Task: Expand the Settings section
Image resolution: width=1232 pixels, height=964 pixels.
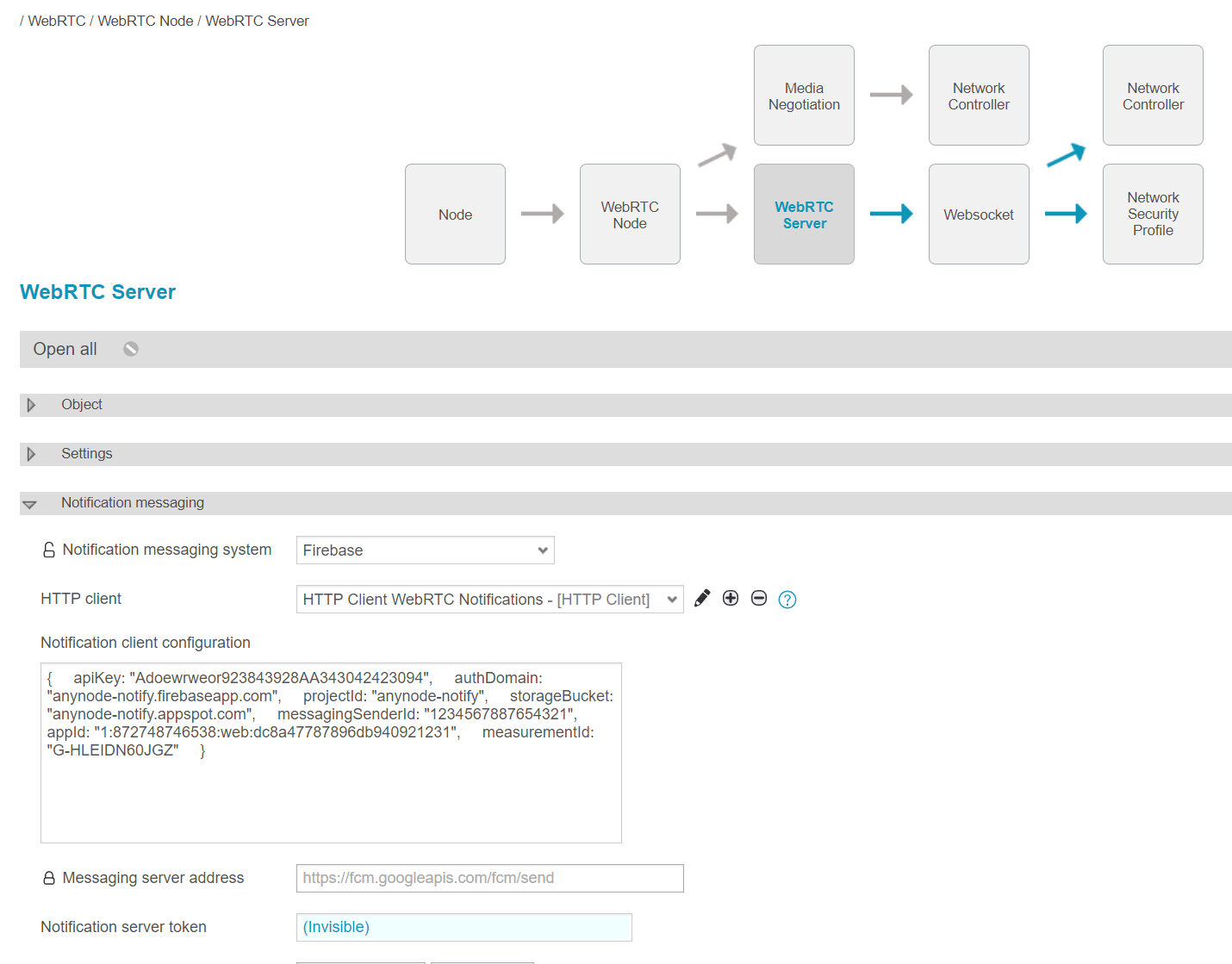Action: pos(32,454)
